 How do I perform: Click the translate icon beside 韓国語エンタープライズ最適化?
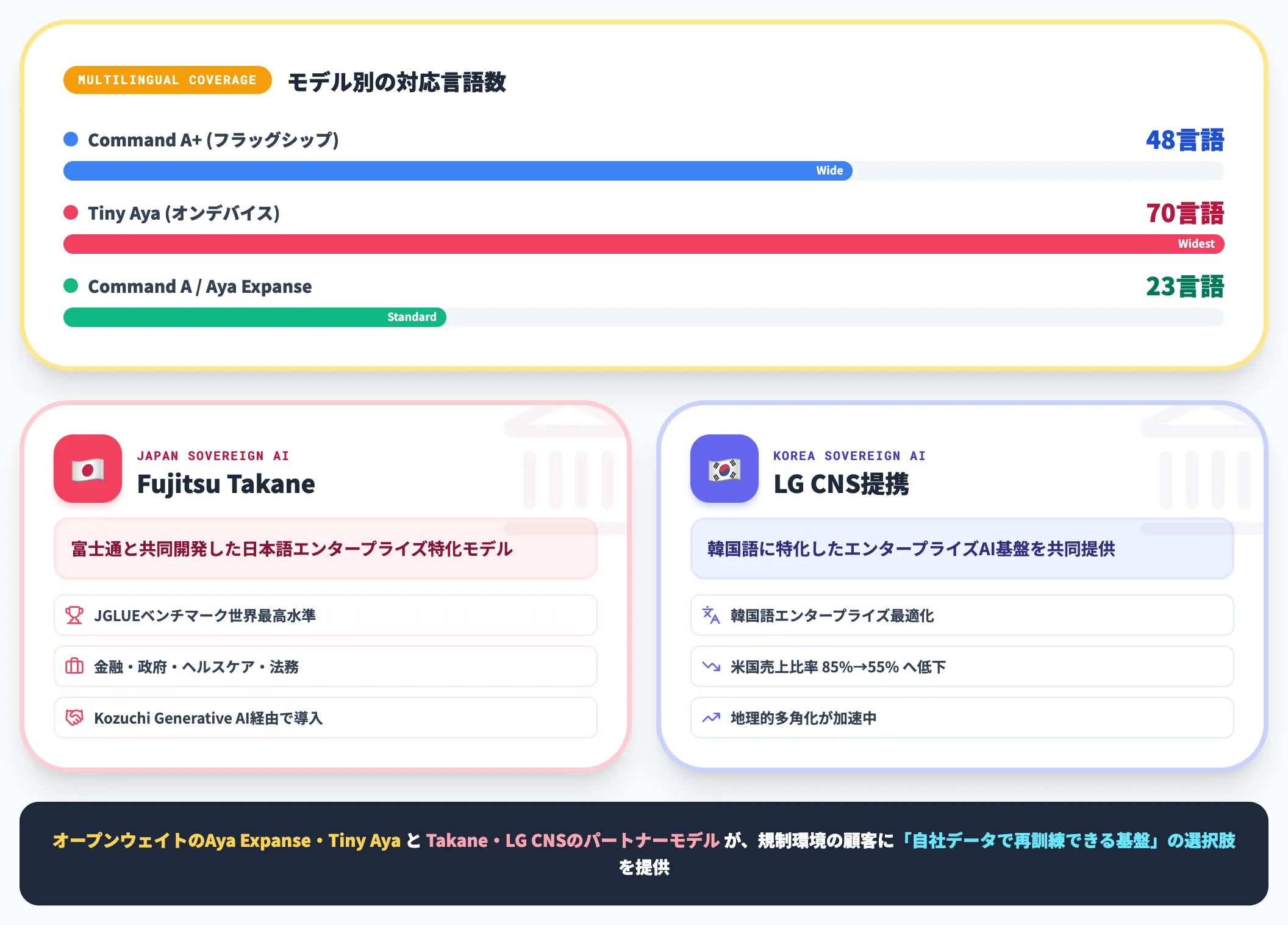click(x=711, y=615)
